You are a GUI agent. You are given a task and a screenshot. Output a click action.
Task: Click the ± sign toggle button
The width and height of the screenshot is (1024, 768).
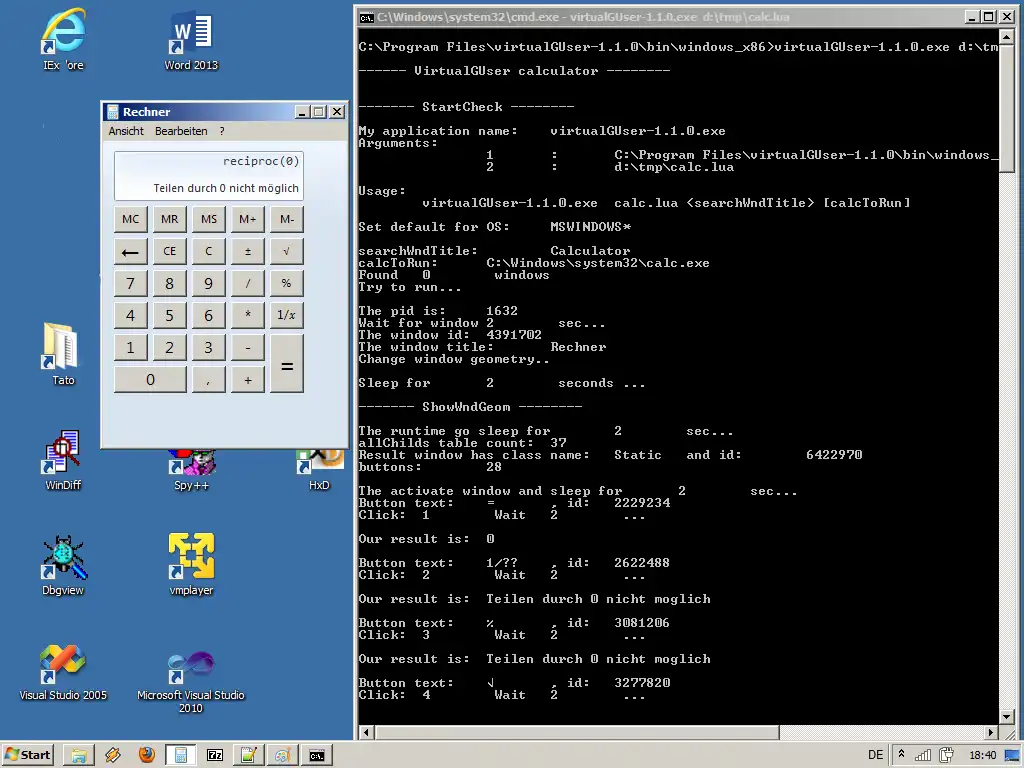click(248, 251)
